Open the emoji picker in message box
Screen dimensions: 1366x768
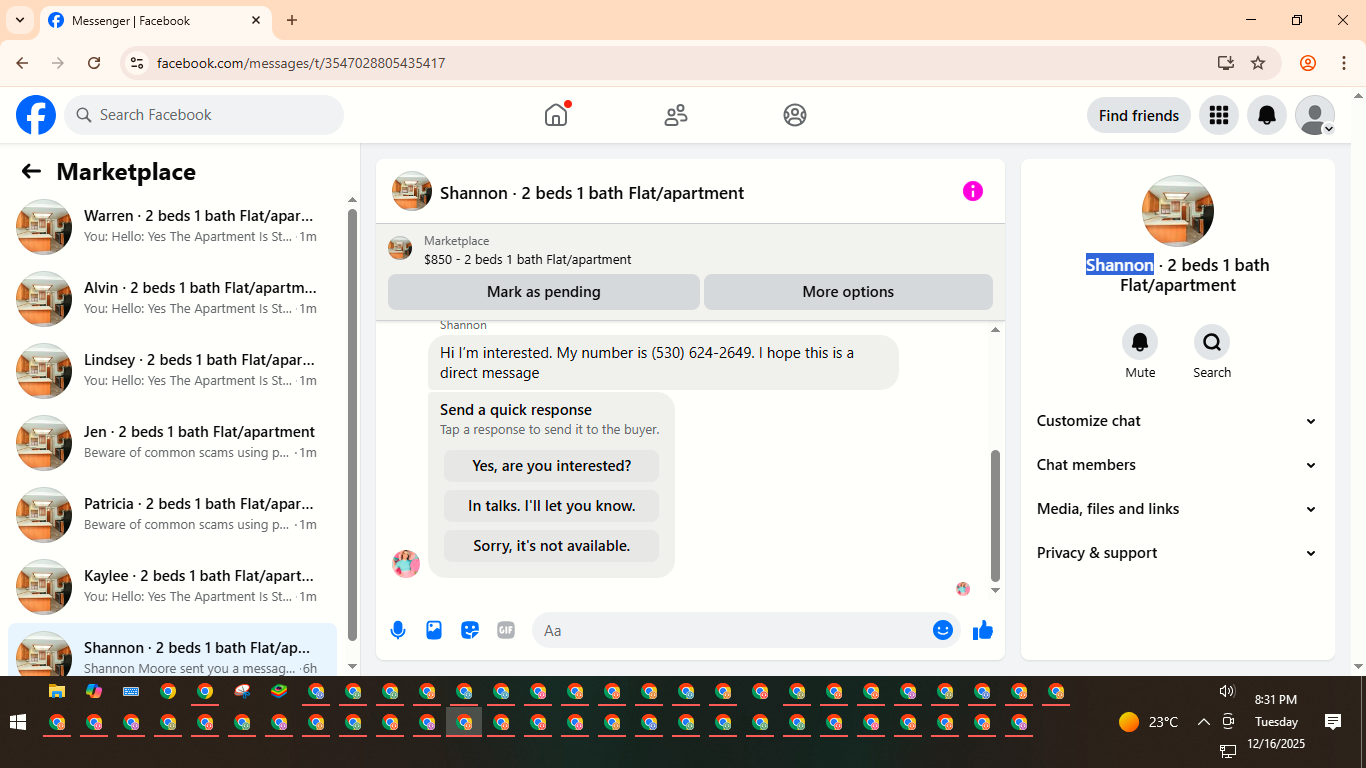click(x=942, y=630)
